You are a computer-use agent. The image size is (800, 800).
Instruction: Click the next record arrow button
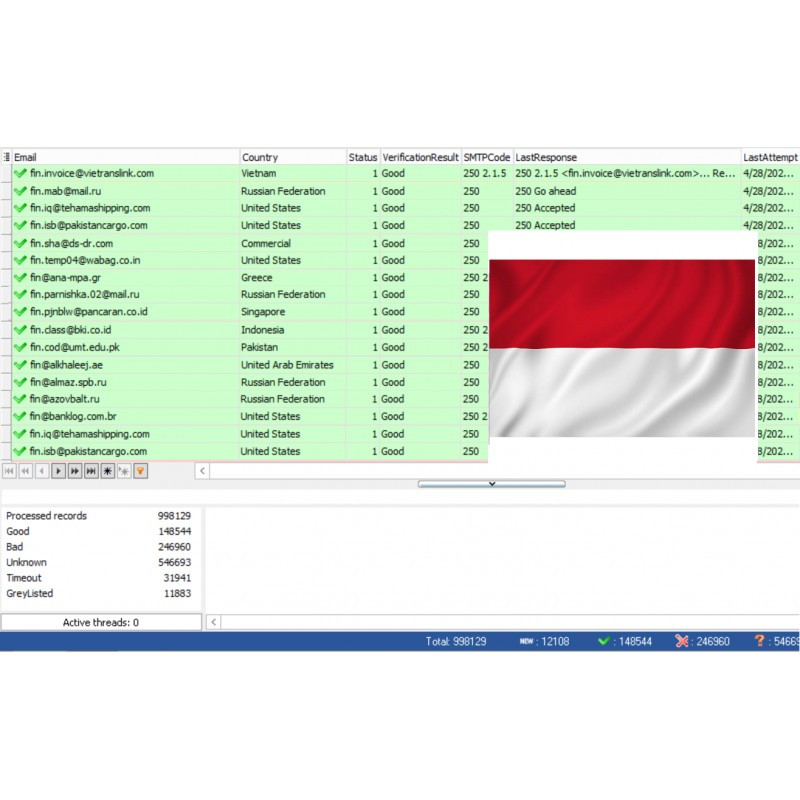pos(58,470)
